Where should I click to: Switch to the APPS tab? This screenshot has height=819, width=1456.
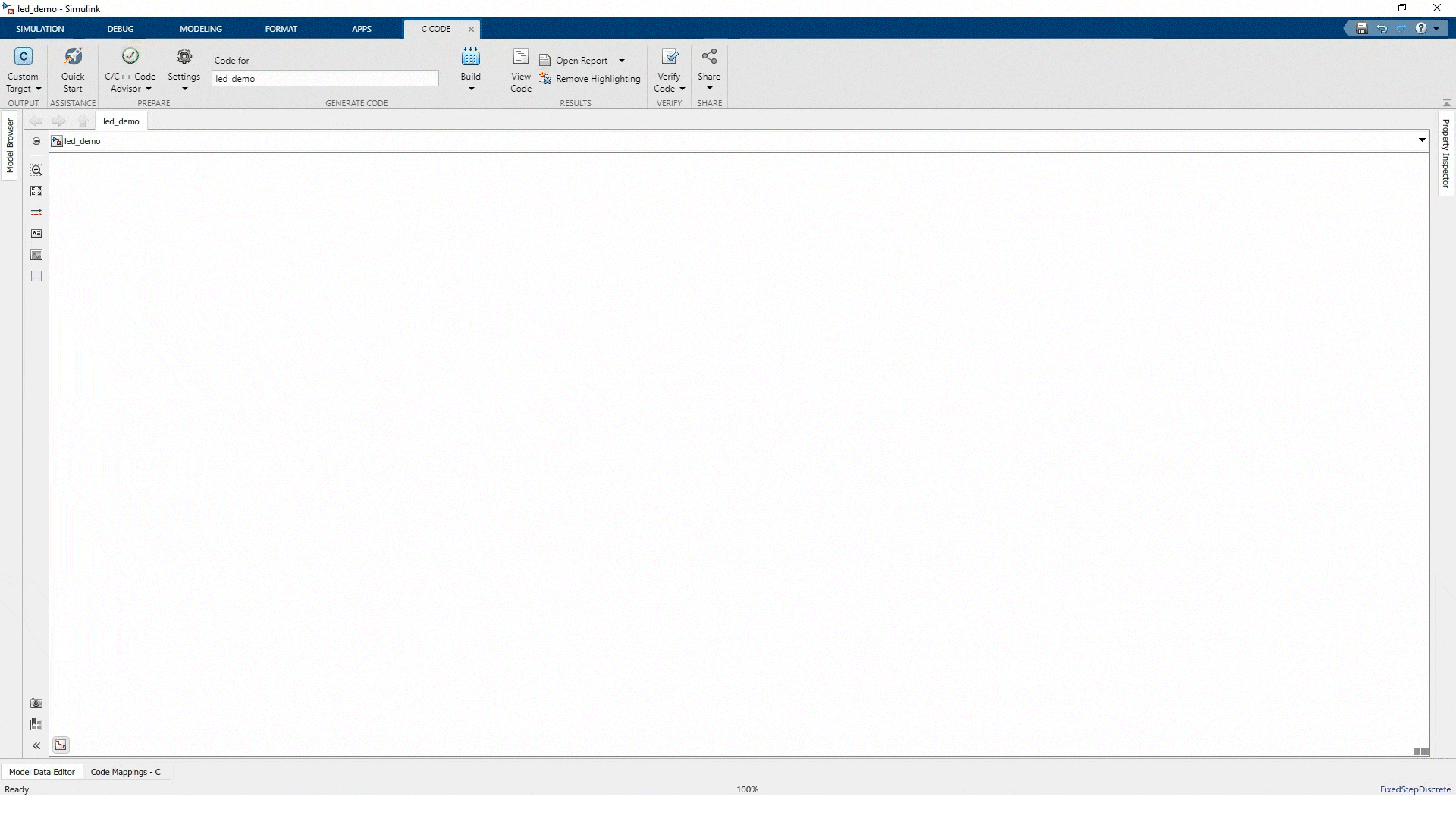362,29
